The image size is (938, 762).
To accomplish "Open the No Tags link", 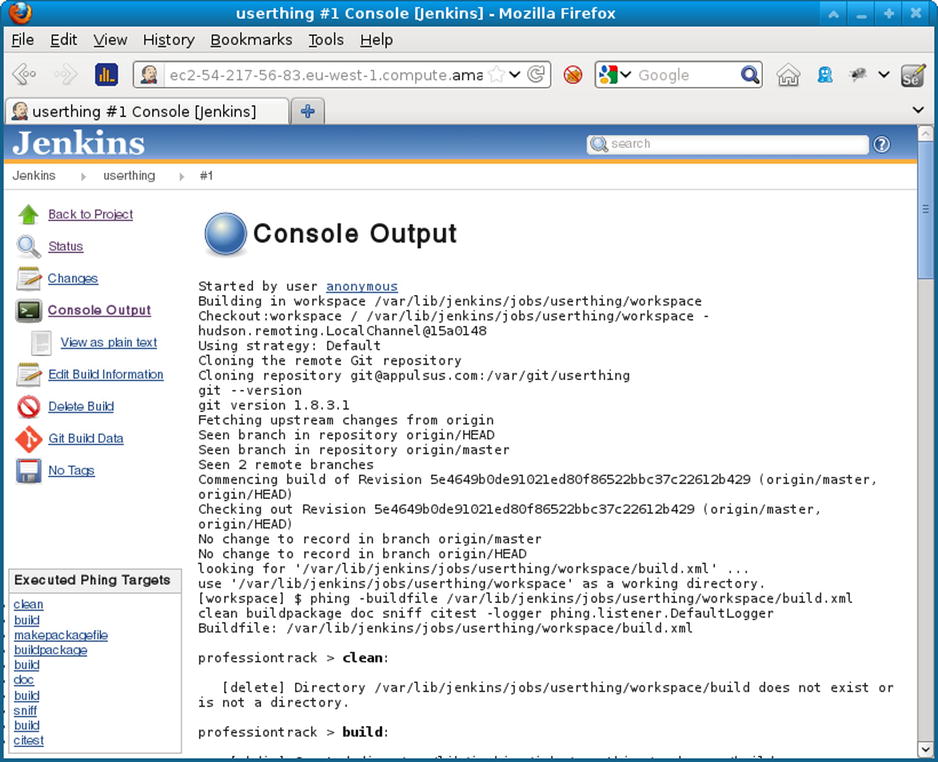I will point(71,471).
